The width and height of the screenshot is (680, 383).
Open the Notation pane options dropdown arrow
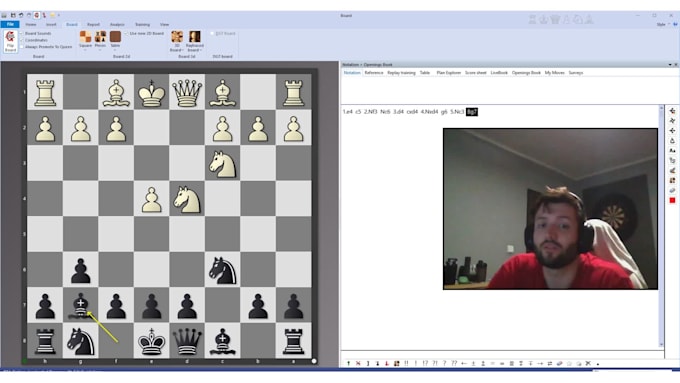click(670, 65)
